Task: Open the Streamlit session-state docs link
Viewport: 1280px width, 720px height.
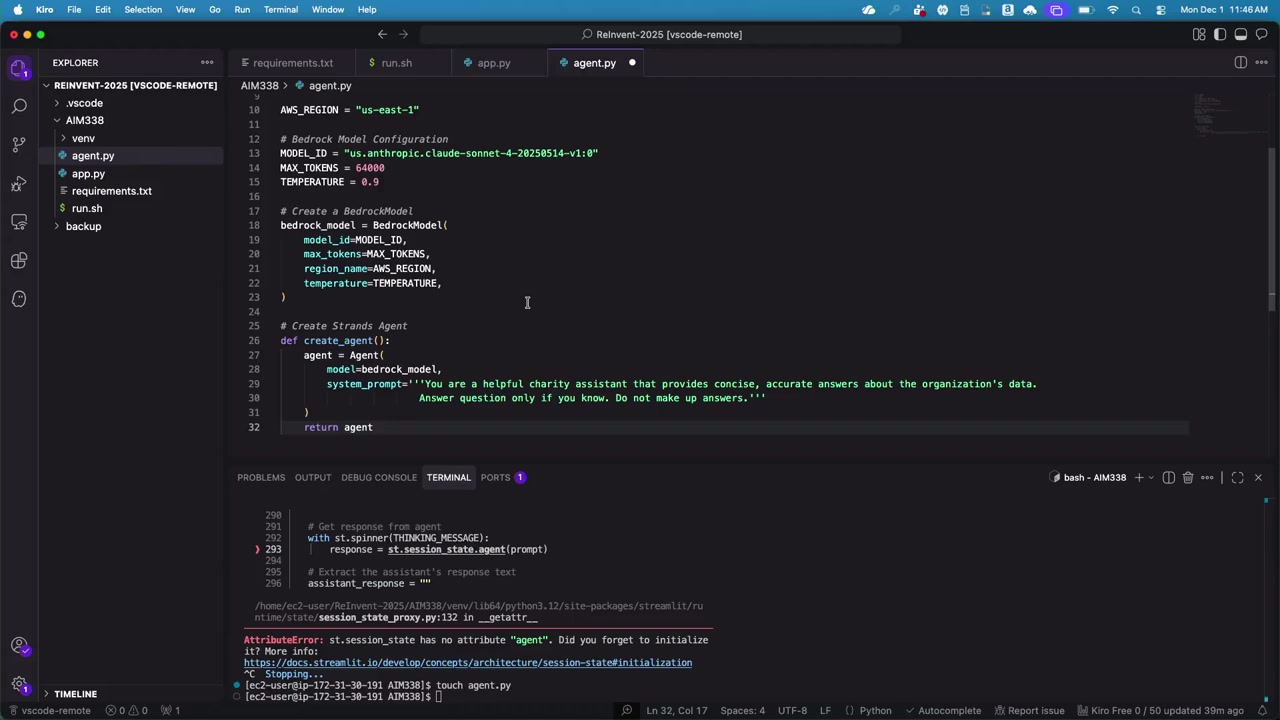Action: 467,663
